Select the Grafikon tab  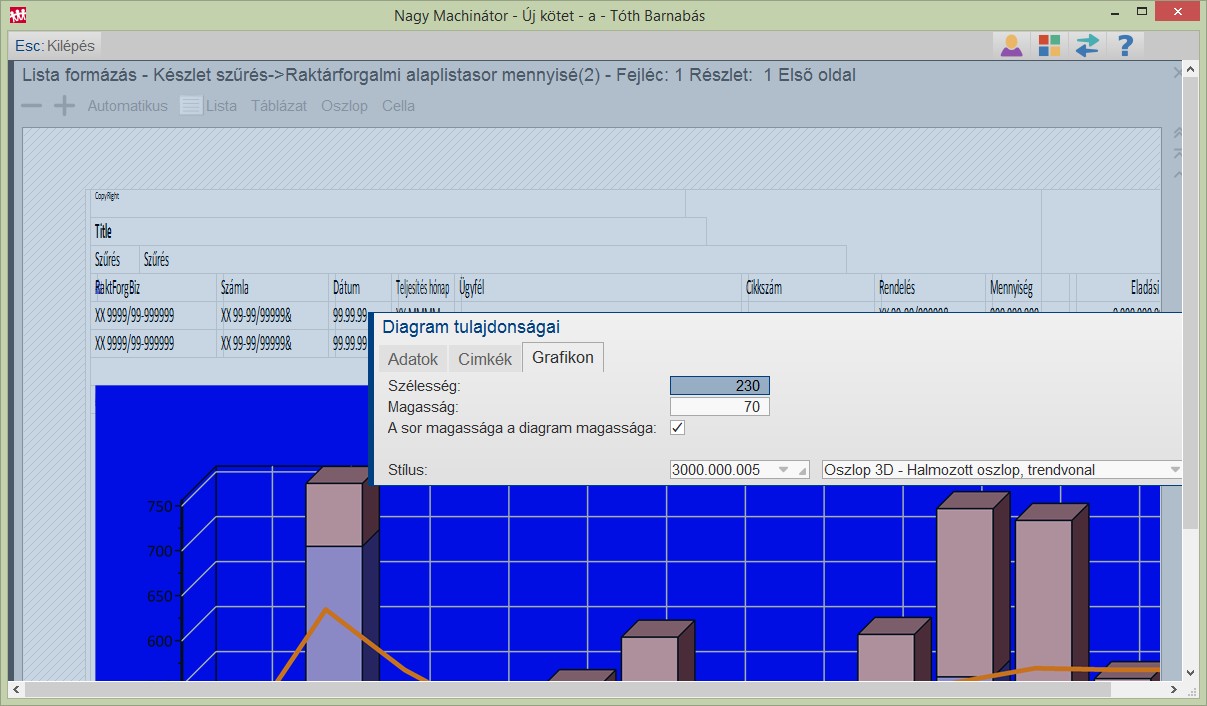[563, 358]
